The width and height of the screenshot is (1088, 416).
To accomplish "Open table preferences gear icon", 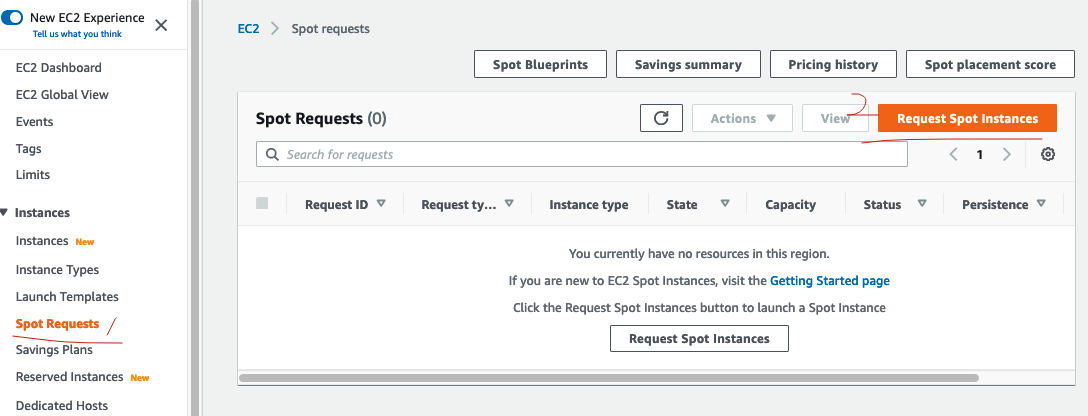I will tap(1048, 155).
